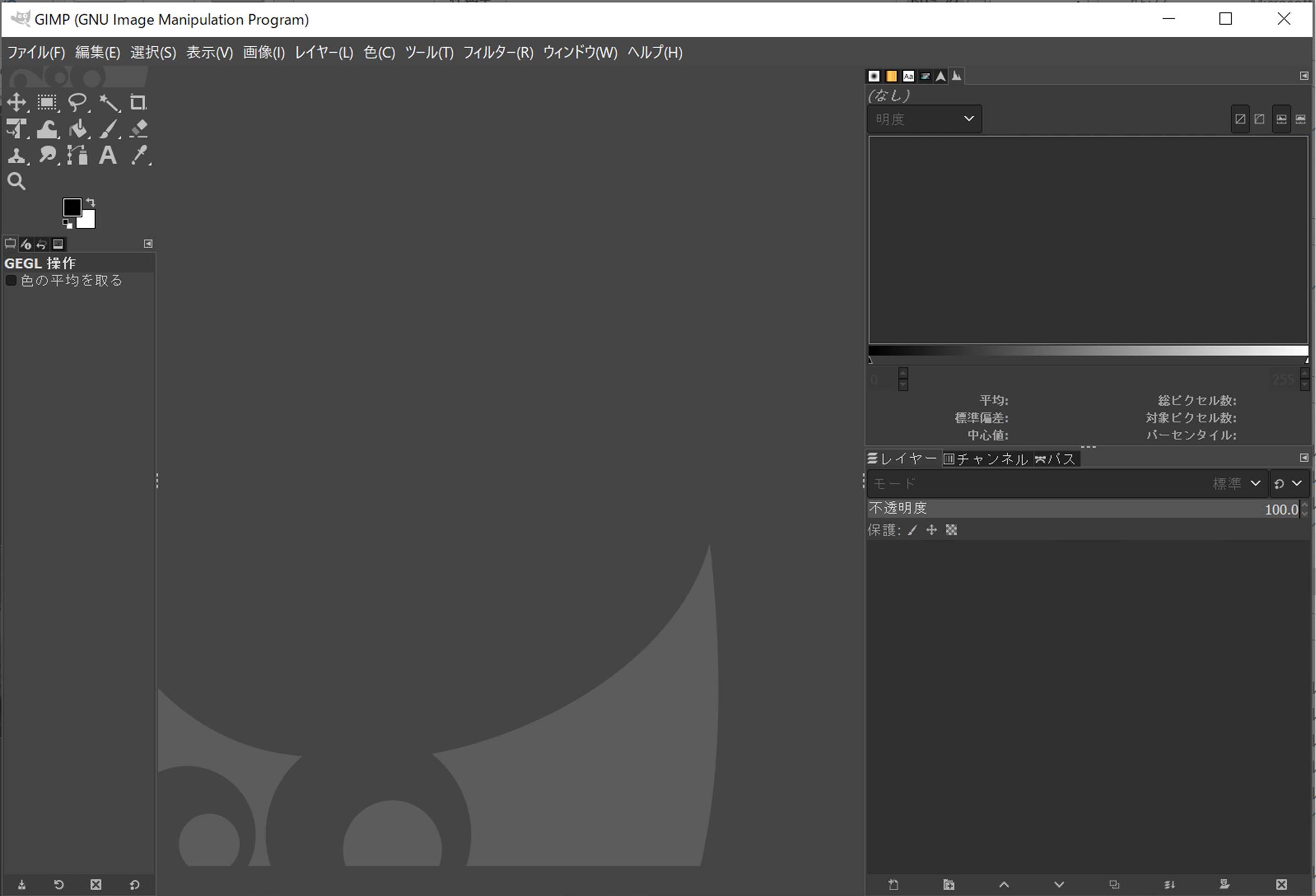Select the Move tool
This screenshot has height=896, width=1316.
tap(16, 103)
